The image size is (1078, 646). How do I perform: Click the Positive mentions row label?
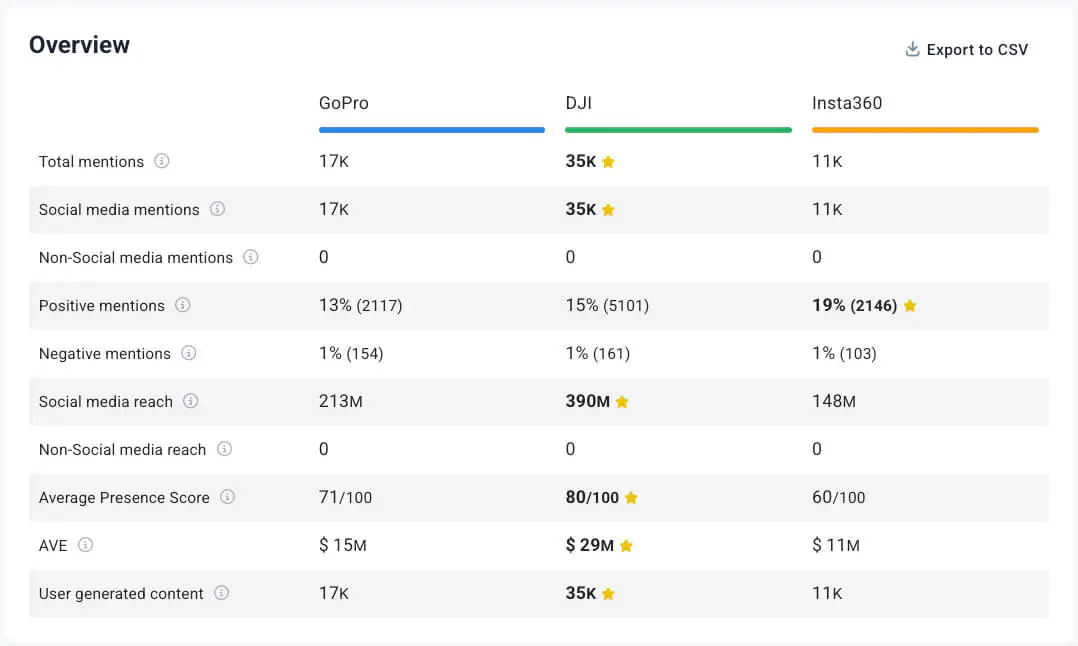[102, 306]
